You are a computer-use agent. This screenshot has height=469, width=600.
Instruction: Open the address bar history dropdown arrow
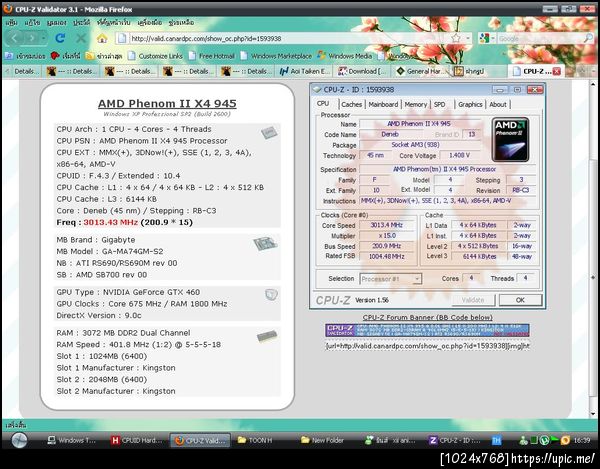click(468, 38)
